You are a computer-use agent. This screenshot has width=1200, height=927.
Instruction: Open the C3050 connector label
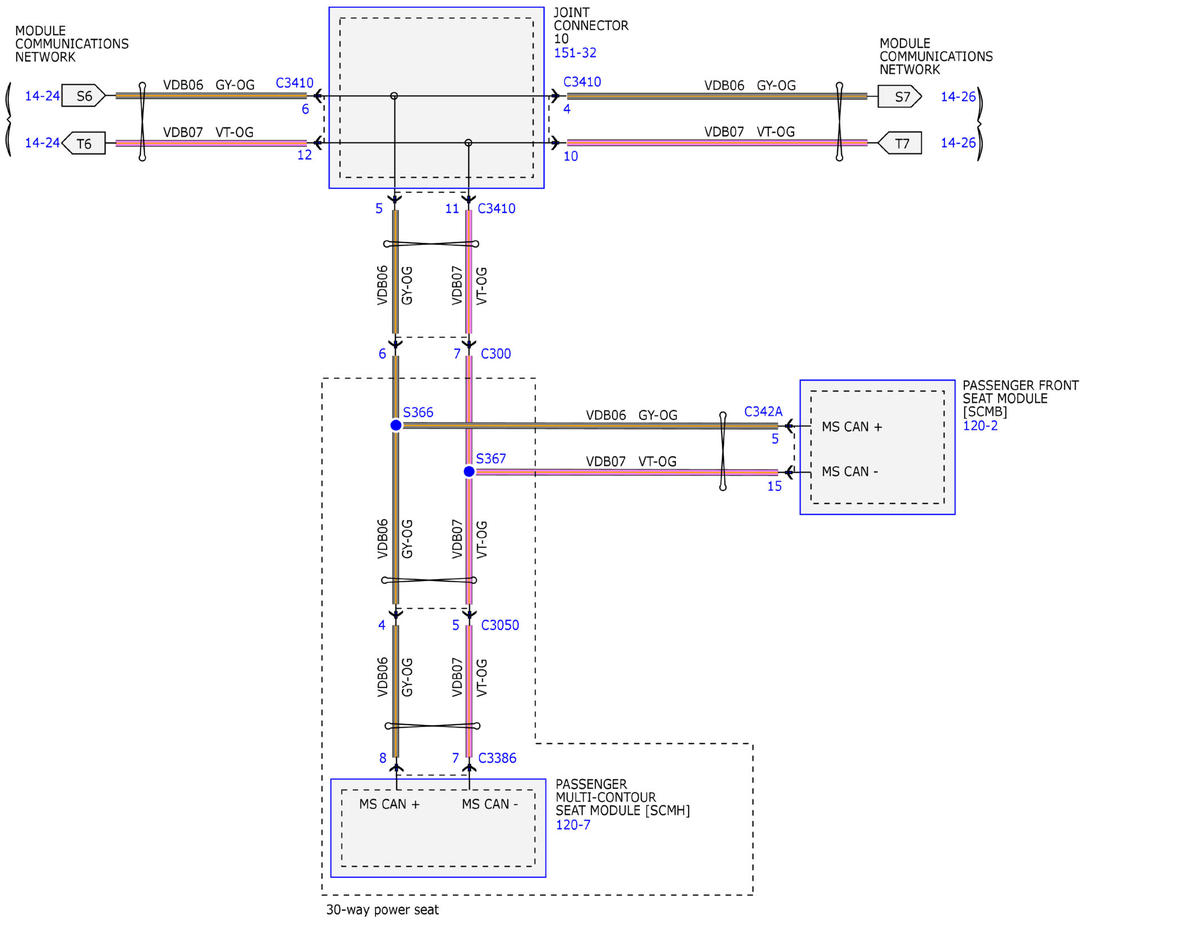coord(500,626)
